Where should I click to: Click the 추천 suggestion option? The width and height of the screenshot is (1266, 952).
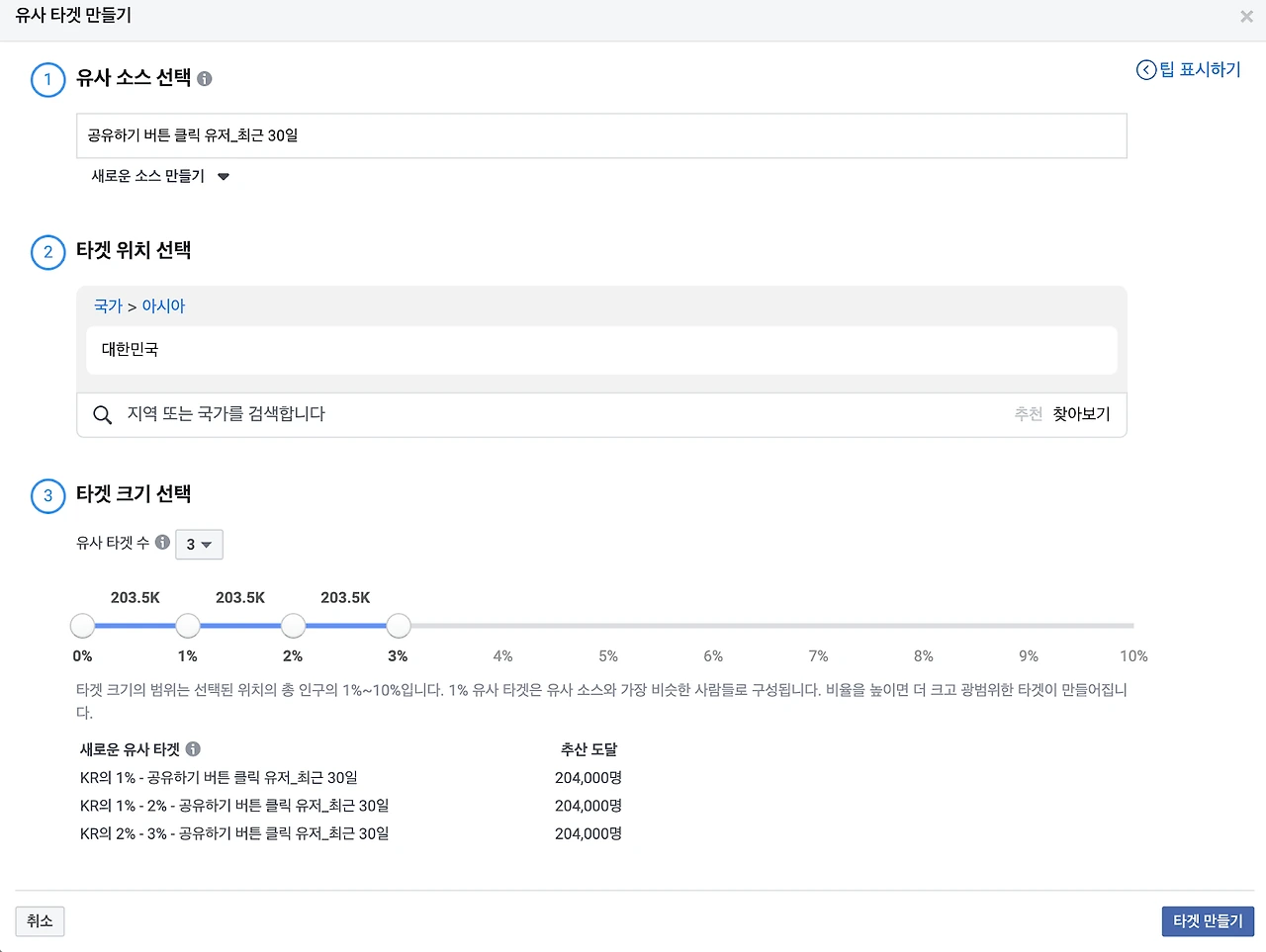click(x=1029, y=414)
